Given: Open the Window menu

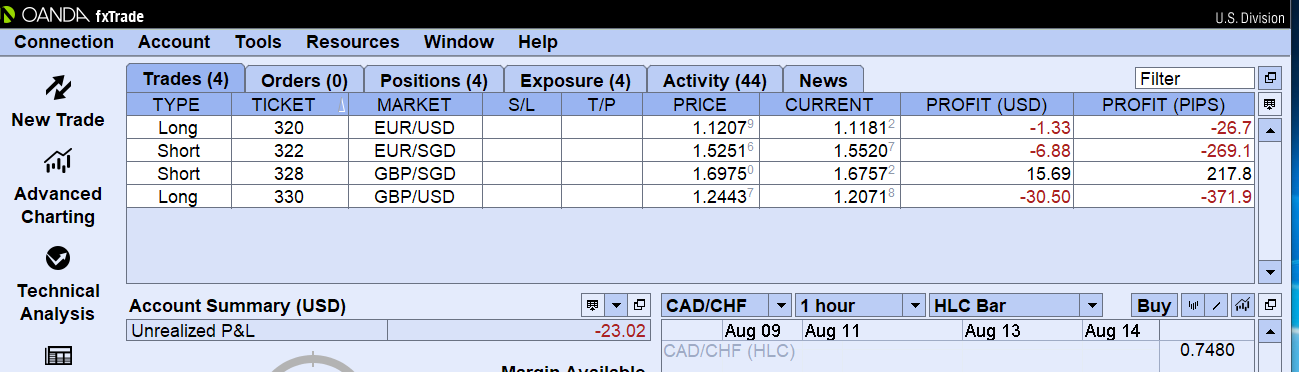Looking at the screenshot, I should click(459, 42).
